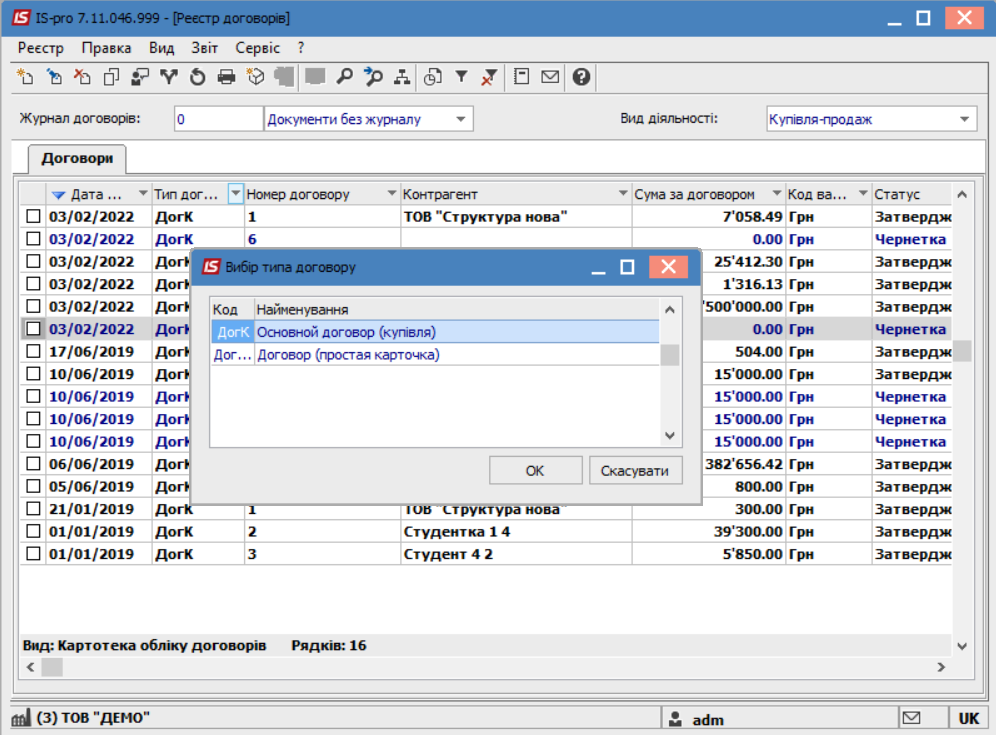Viewport: 996px width, 735px height.
Task: Open Номер договору column filter arrow
Action: 392,193
